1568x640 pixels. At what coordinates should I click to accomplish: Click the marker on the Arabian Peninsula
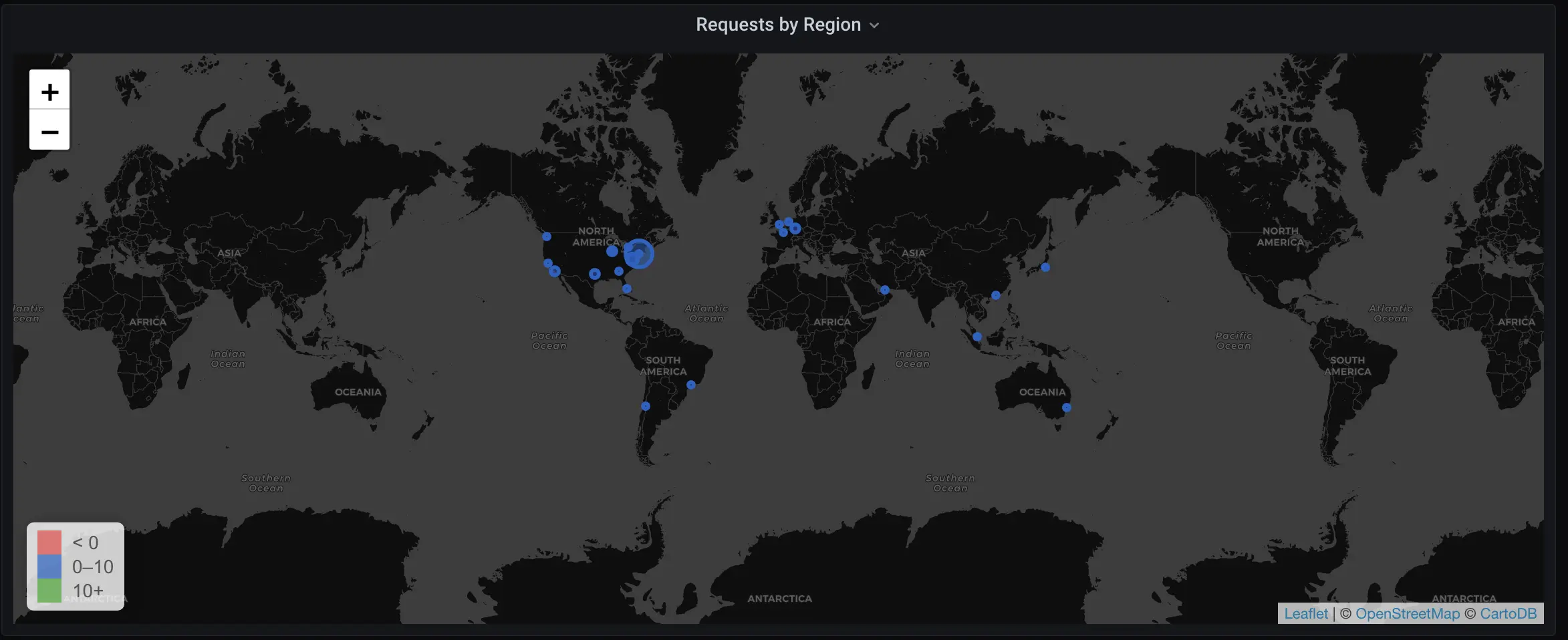tap(885, 290)
